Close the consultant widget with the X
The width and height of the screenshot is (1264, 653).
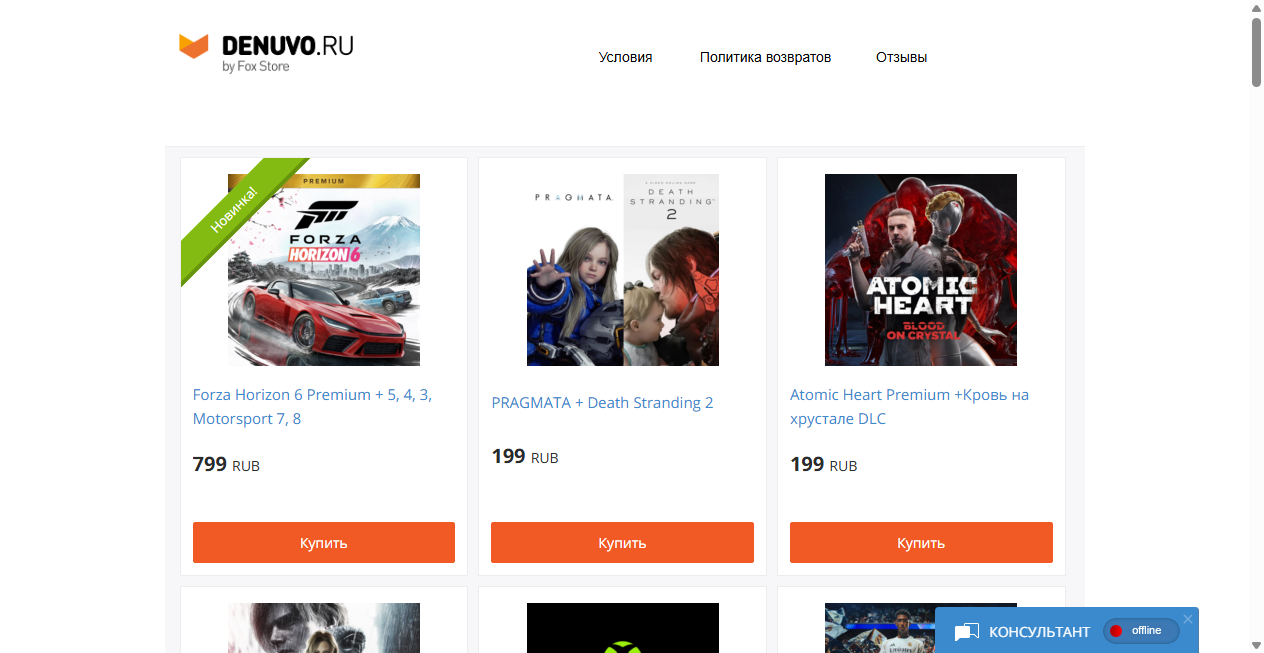1188,619
